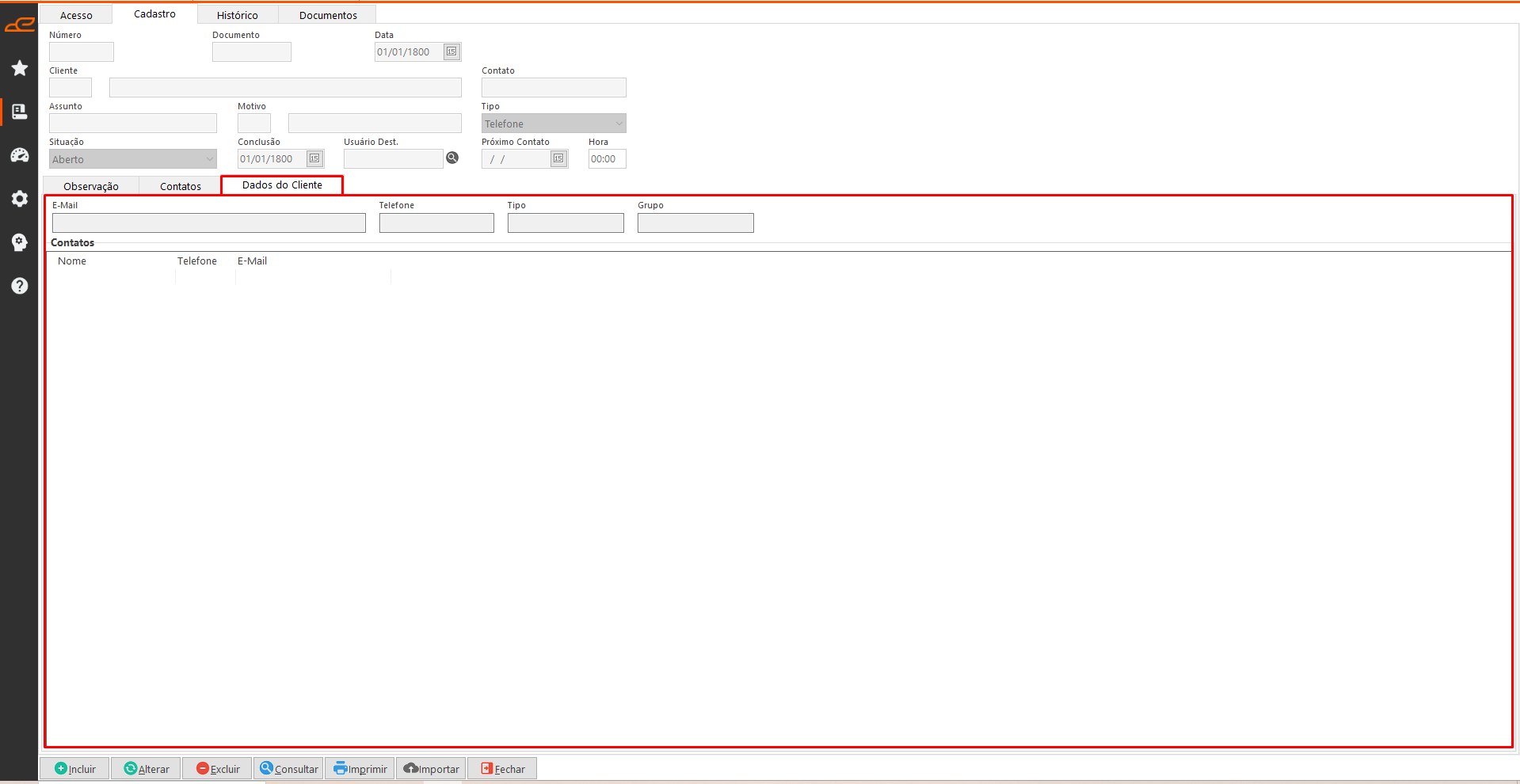Open calendar picker for Conclusão date
1520x784 pixels.
pos(314,159)
